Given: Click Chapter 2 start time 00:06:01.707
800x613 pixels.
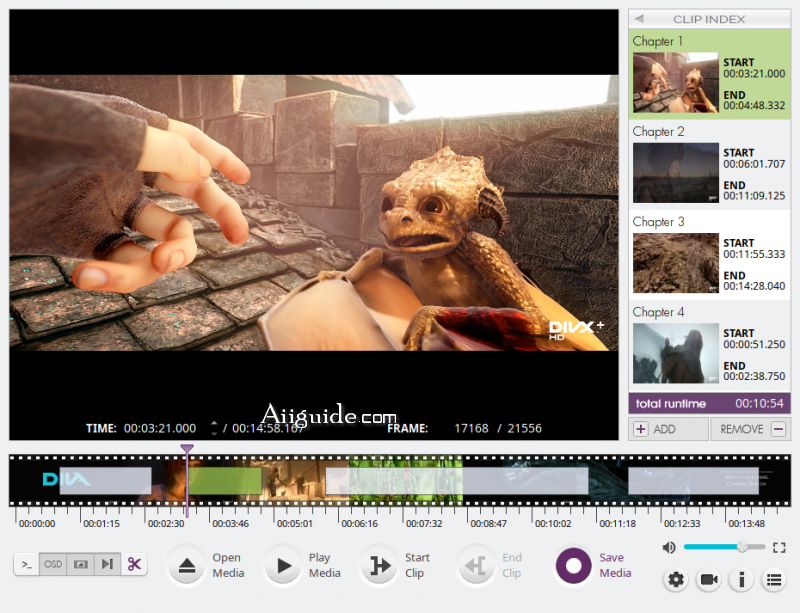Looking at the screenshot, I should (x=754, y=164).
